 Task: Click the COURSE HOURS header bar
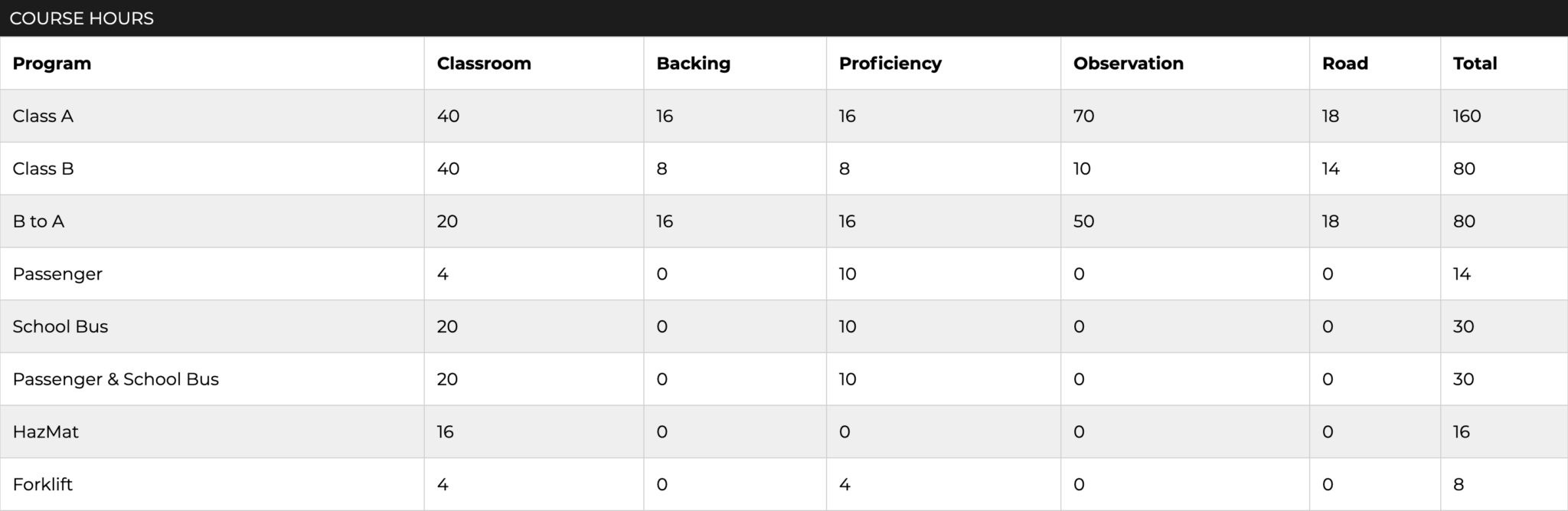coord(784,18)
